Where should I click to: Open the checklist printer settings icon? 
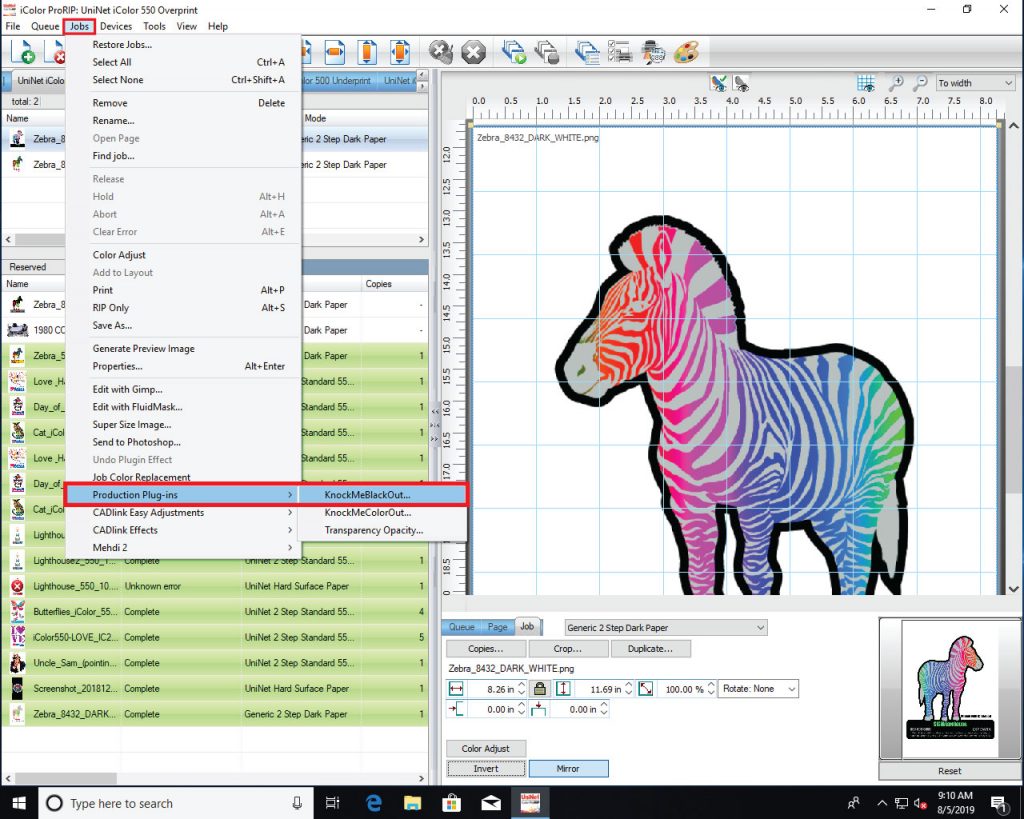point(620,52)
